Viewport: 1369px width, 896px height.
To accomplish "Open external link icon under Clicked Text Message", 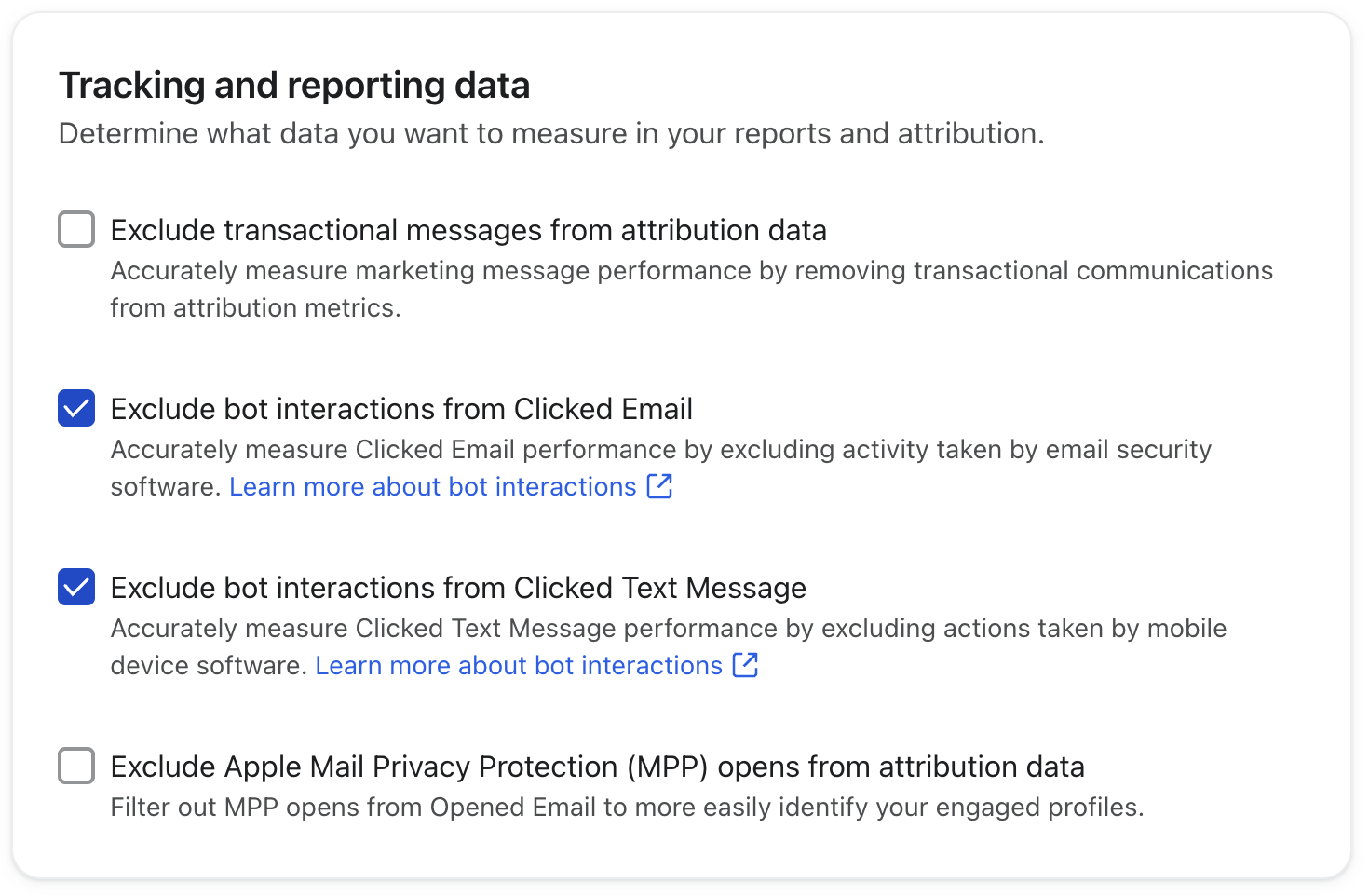I will point(745,665).
